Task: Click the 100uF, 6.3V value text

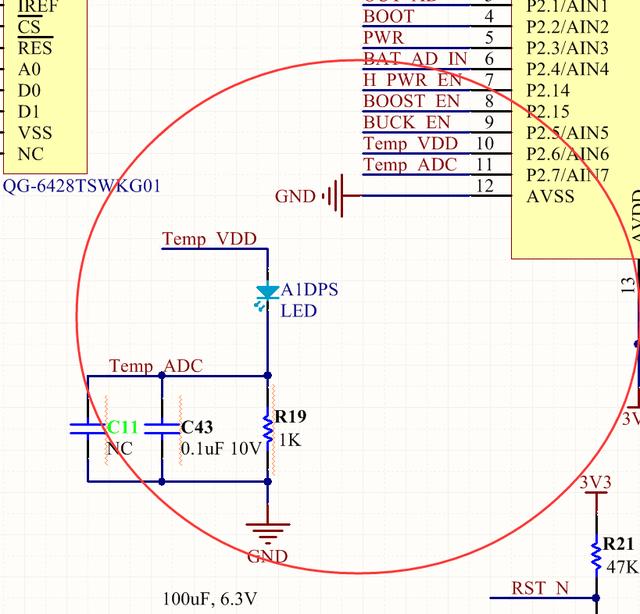Action: point(210,599)
